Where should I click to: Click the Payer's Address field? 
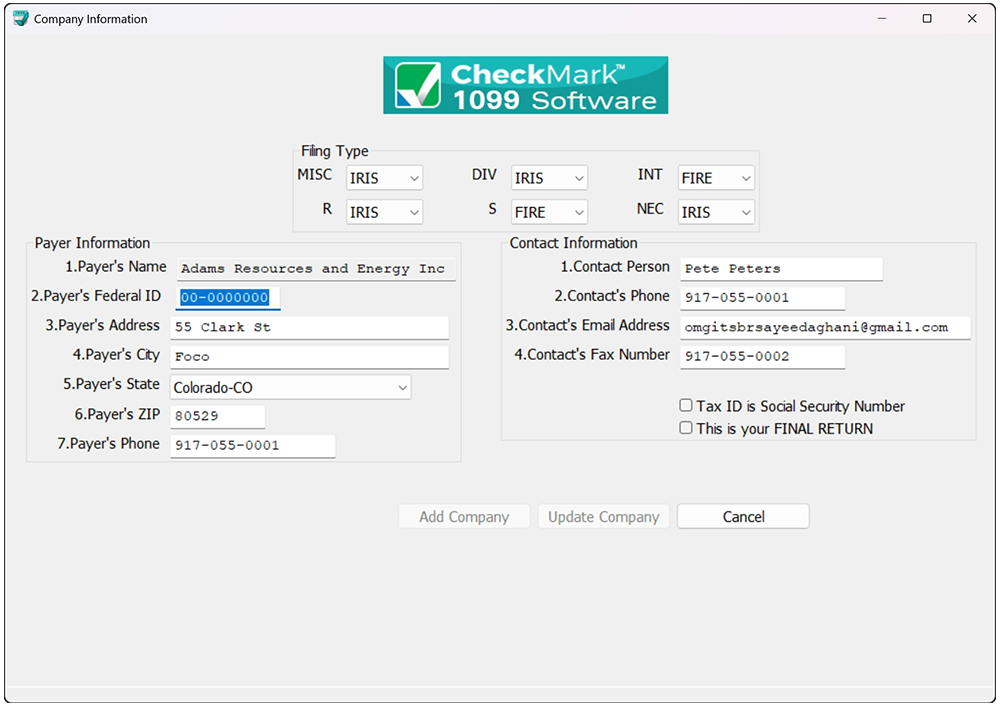pyautogui.click(x=309, y=327)
